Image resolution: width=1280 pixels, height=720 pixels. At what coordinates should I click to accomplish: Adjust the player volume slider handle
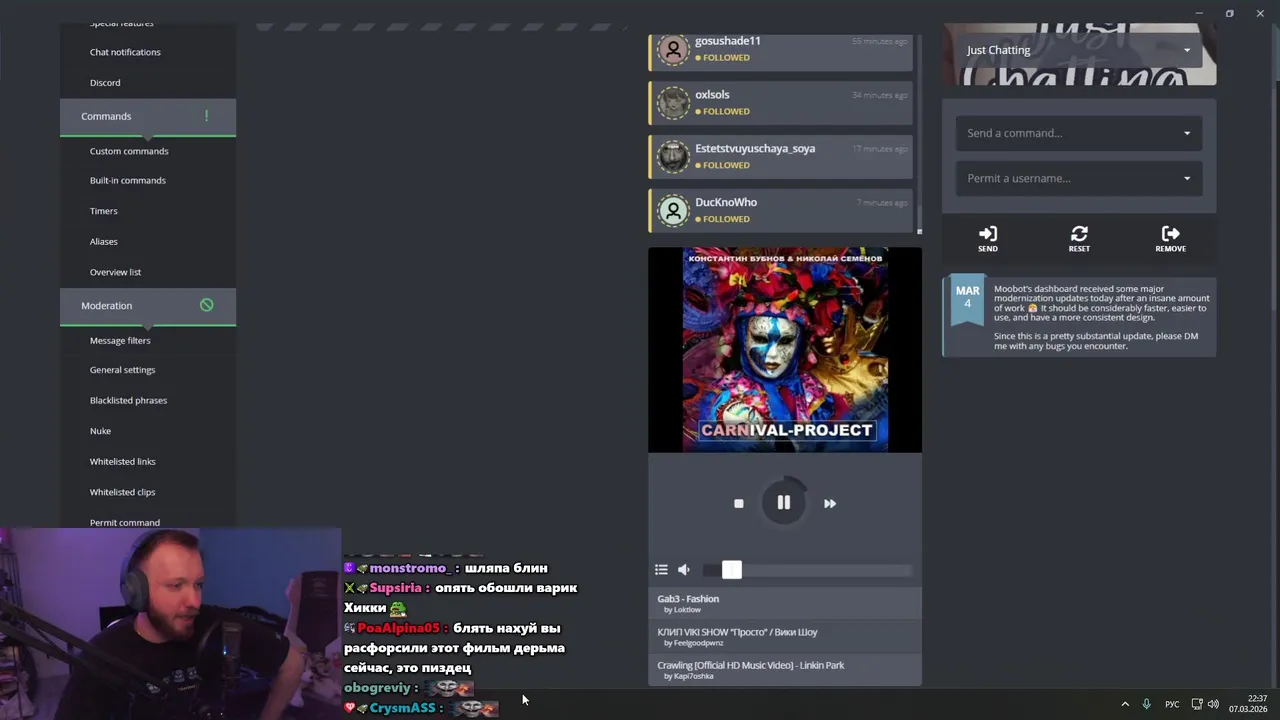pos(732,570)
